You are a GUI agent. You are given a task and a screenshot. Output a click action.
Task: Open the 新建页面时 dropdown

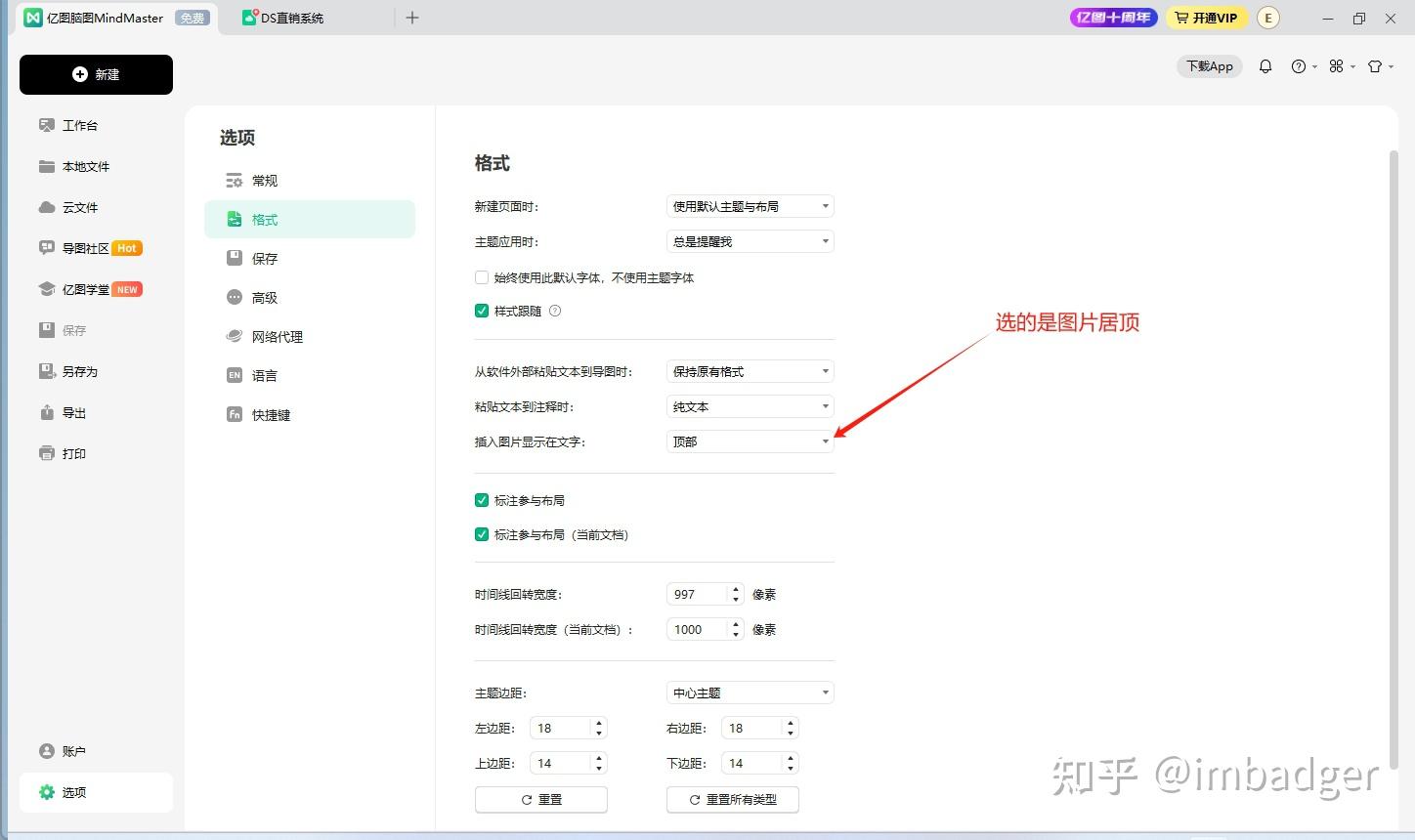750,206
